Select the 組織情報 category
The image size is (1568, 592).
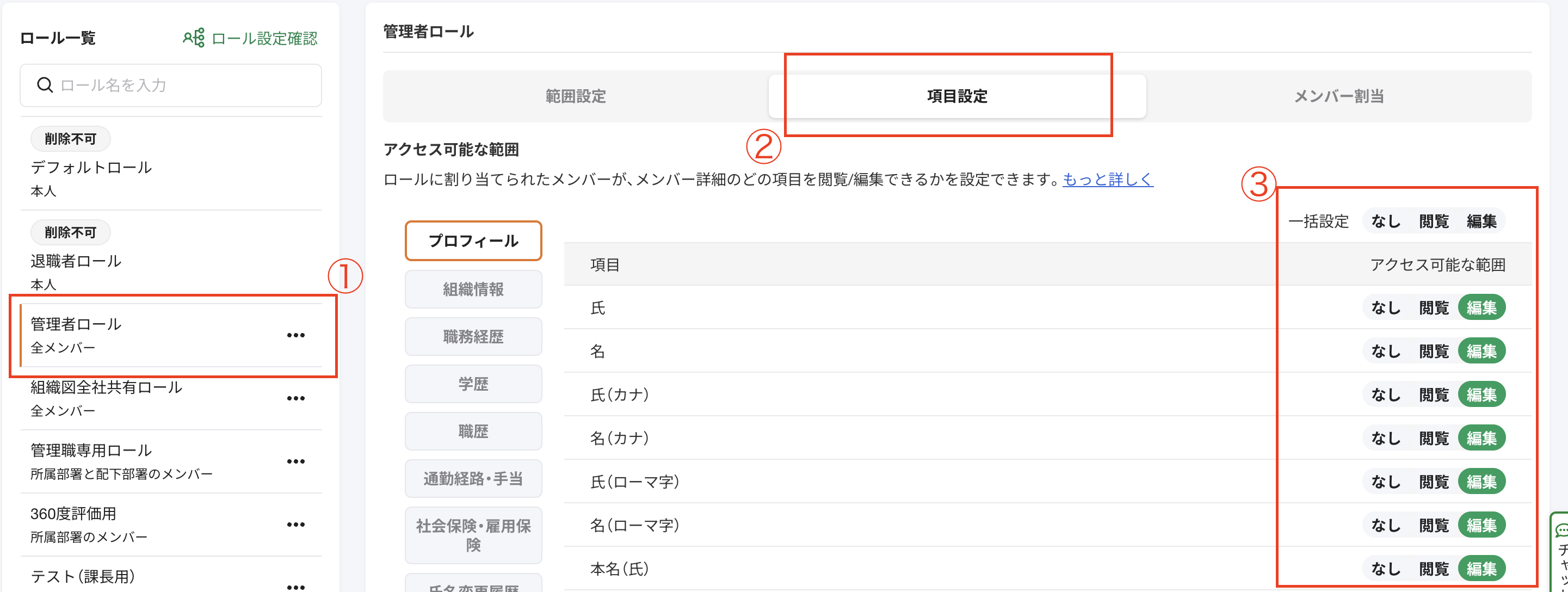pyautogui.click(x=473, y=289)
